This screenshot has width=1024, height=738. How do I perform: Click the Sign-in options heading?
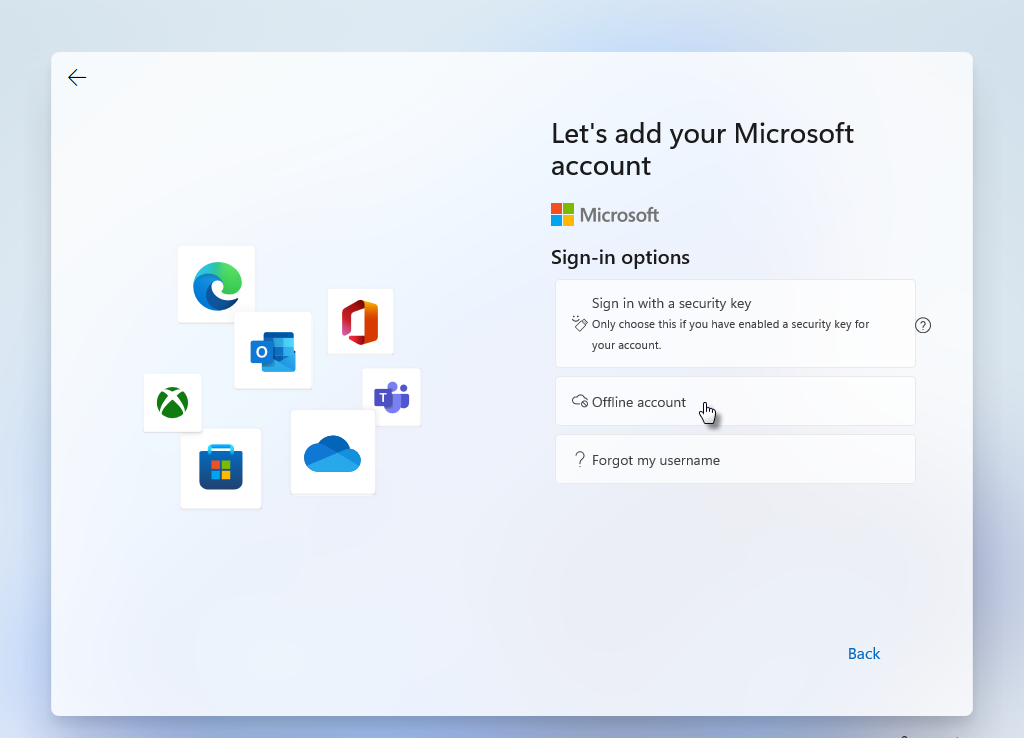click(620, 257)
